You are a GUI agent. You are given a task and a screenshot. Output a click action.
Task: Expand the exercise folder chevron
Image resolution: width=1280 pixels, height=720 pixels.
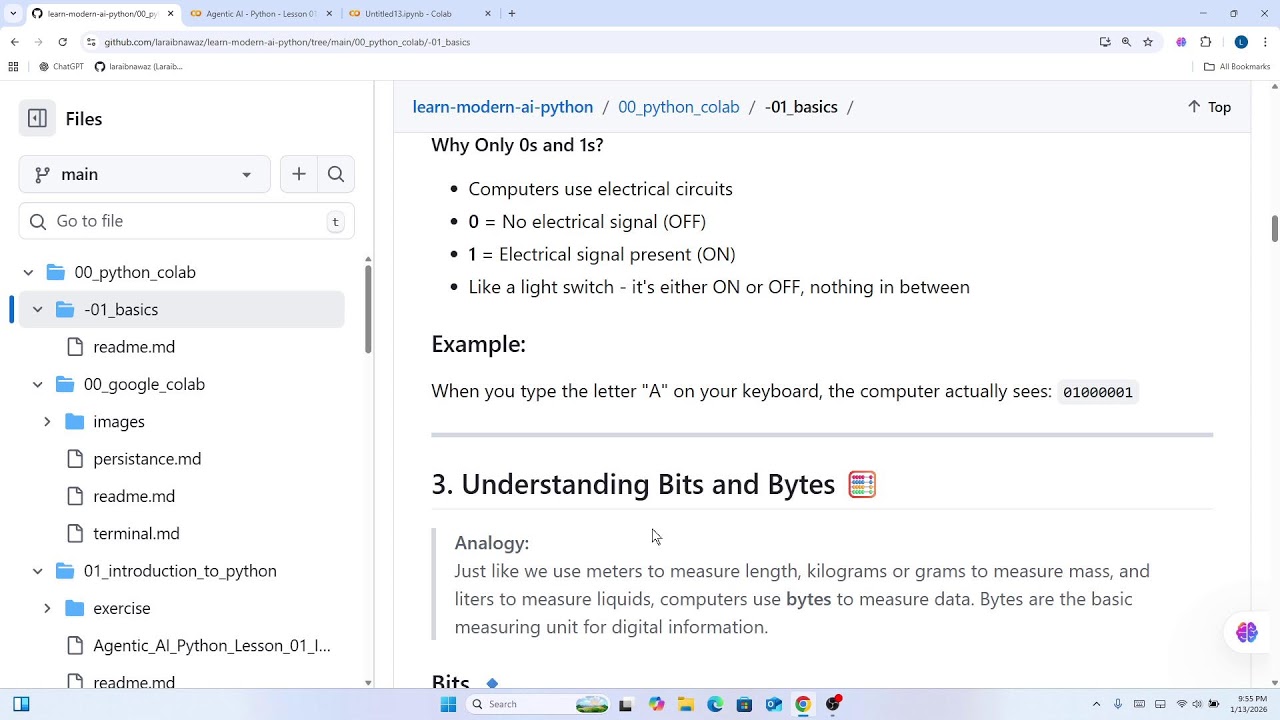click(47, 608)
